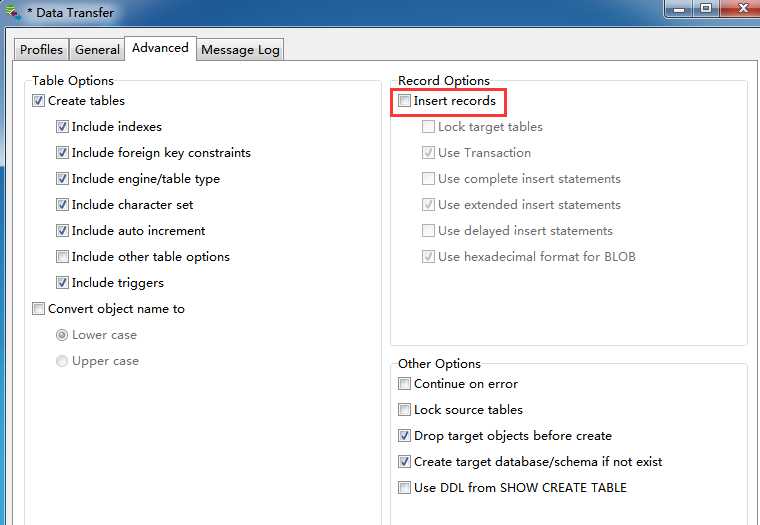Toggle Include character set checkbox
The image size is (760, 525).
click(x=62, y=205)
